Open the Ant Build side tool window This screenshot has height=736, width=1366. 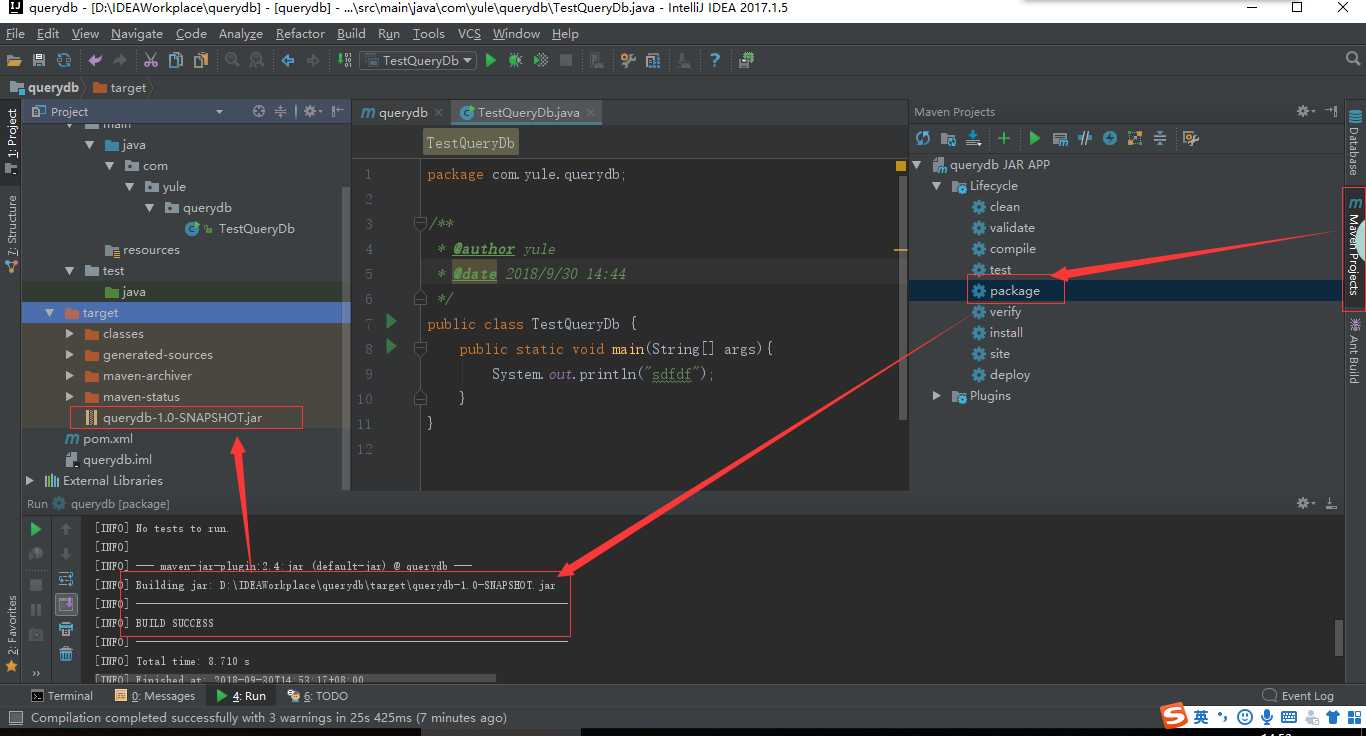coord(1355,352)
